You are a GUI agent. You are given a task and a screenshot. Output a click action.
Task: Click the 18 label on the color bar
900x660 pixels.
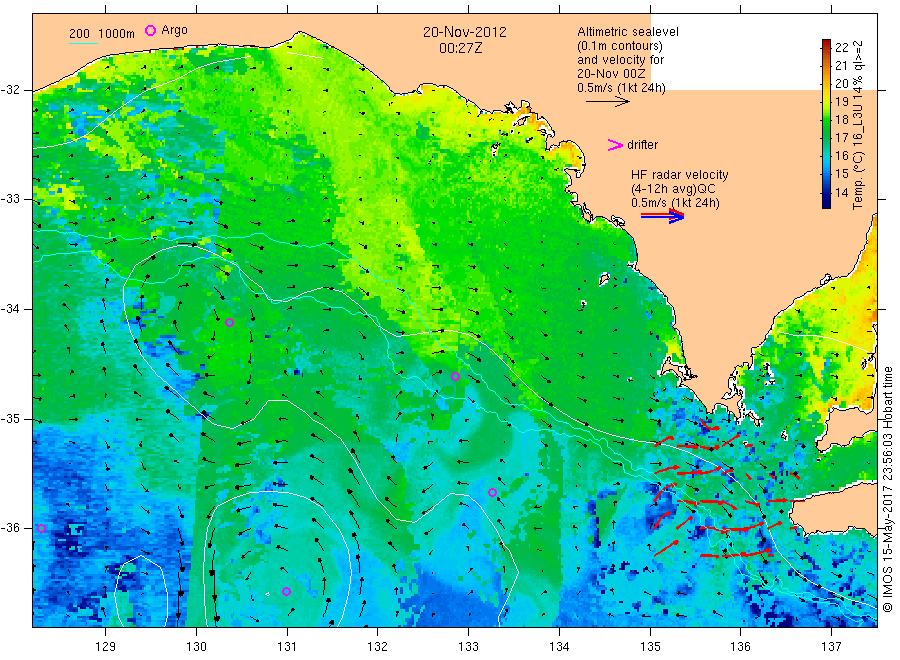(x=841, y=120)
